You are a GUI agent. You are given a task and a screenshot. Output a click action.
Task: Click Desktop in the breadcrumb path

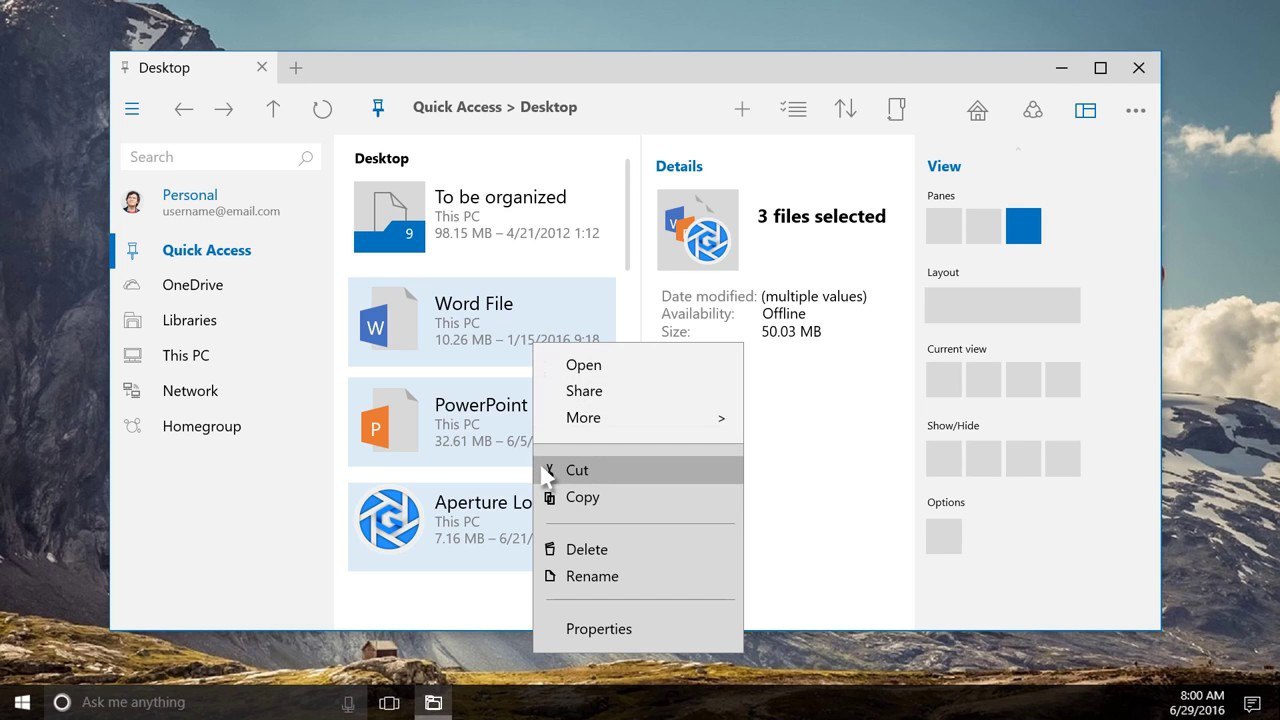pos(548,107)
